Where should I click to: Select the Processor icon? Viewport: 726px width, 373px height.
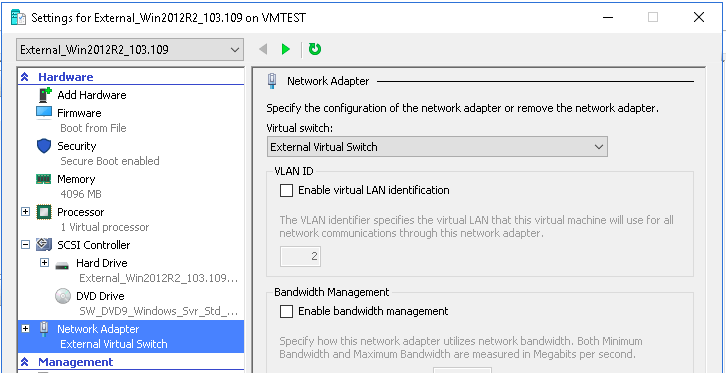[44, 212]
